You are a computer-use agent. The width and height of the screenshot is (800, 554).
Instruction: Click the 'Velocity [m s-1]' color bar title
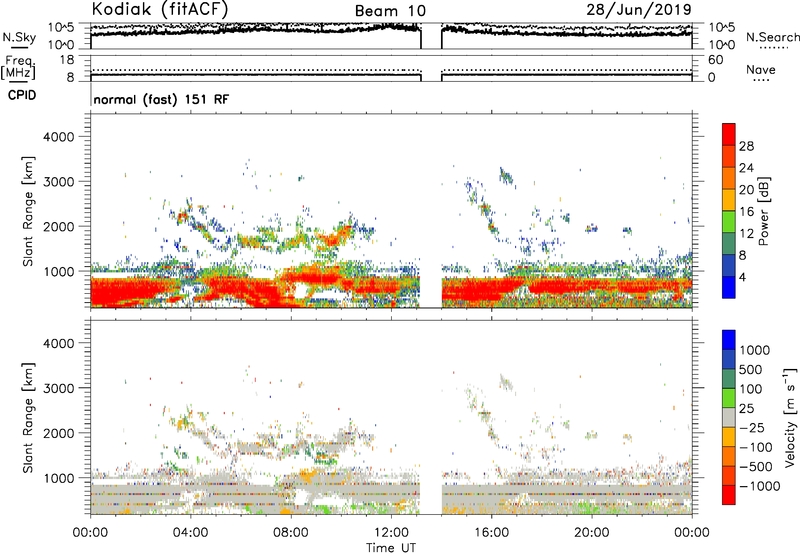[790, 417]
